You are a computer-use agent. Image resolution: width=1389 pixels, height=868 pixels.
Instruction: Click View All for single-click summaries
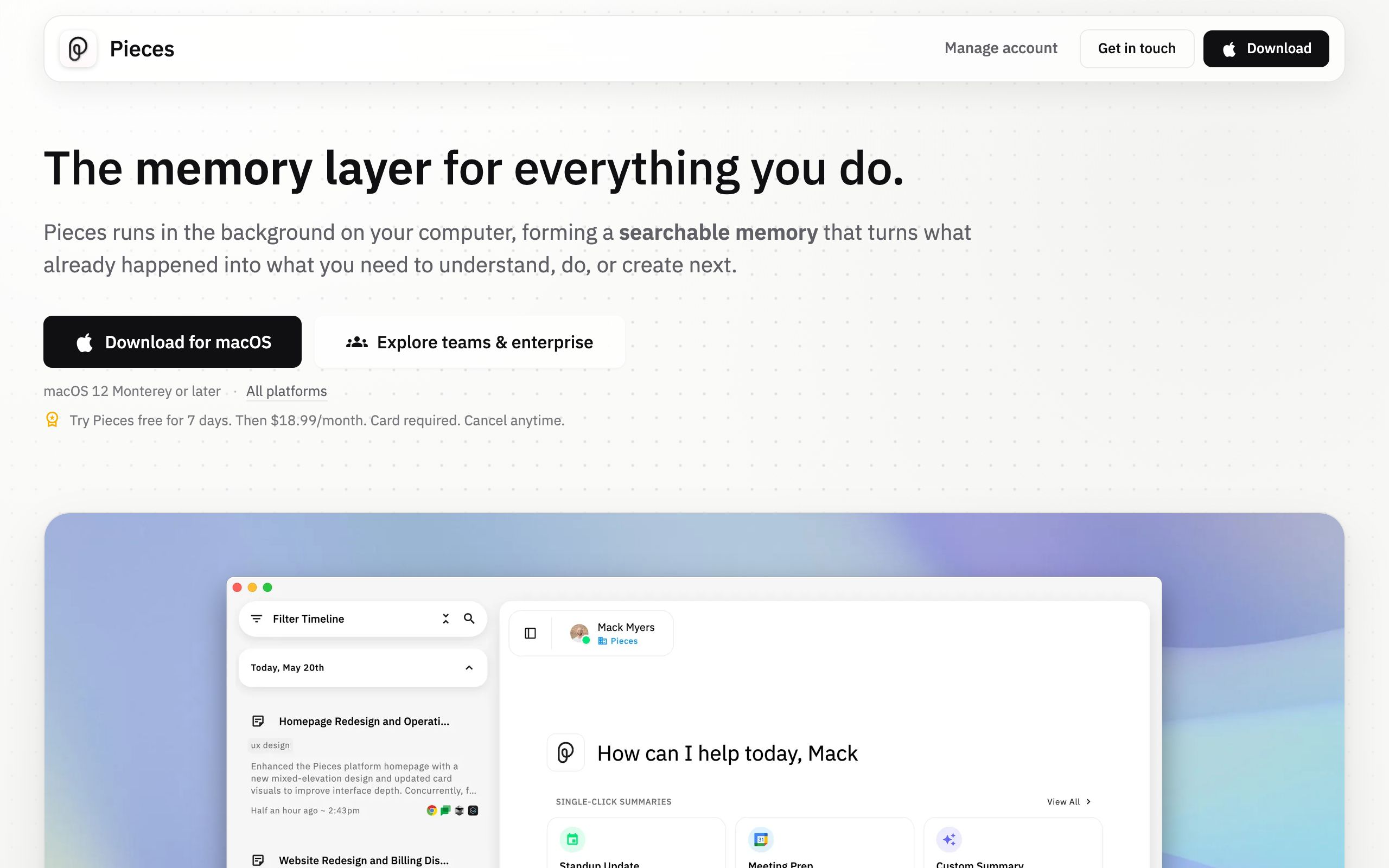[1068, 801]
